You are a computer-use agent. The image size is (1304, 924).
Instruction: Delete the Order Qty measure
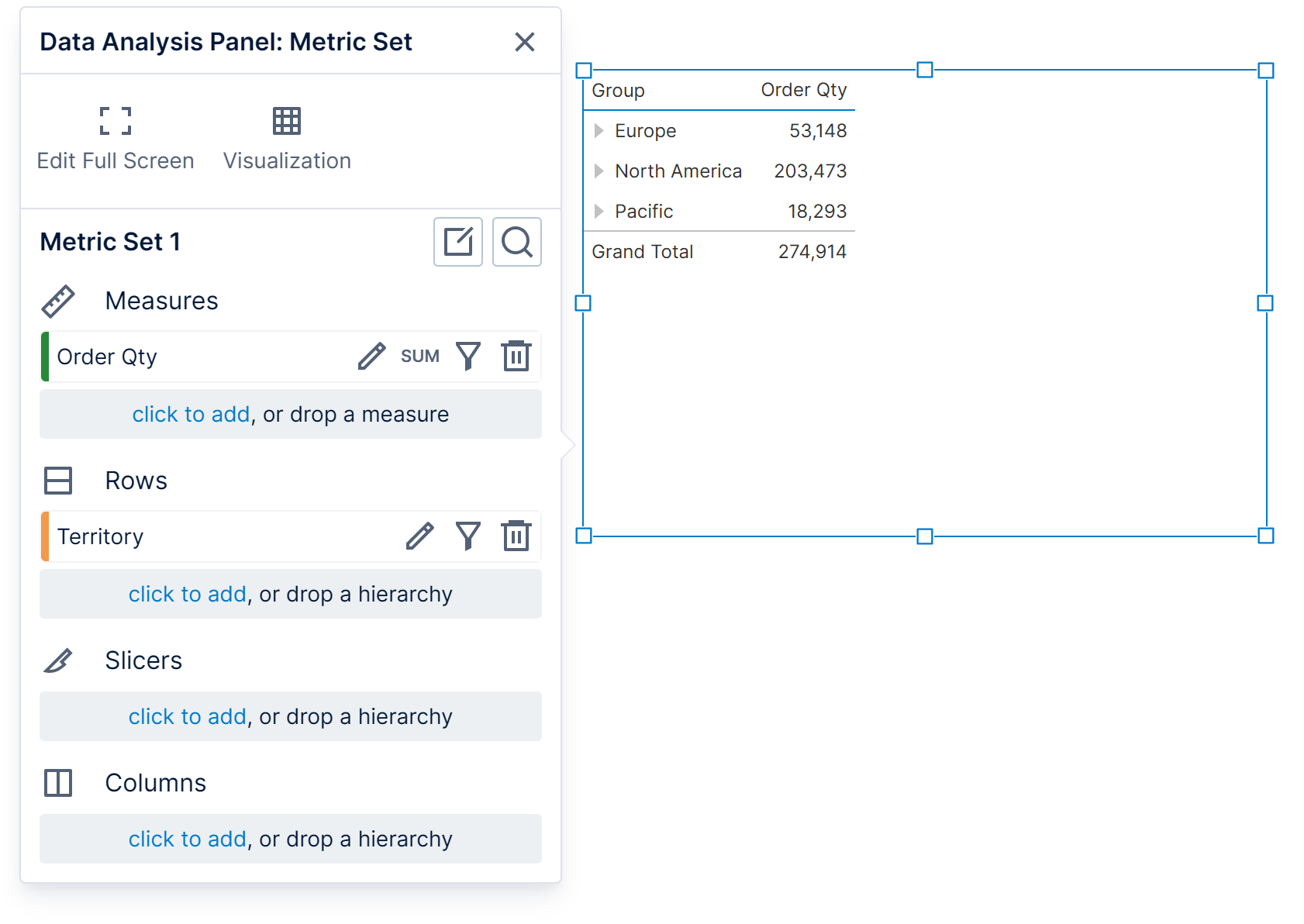click(x=516, y=357)
